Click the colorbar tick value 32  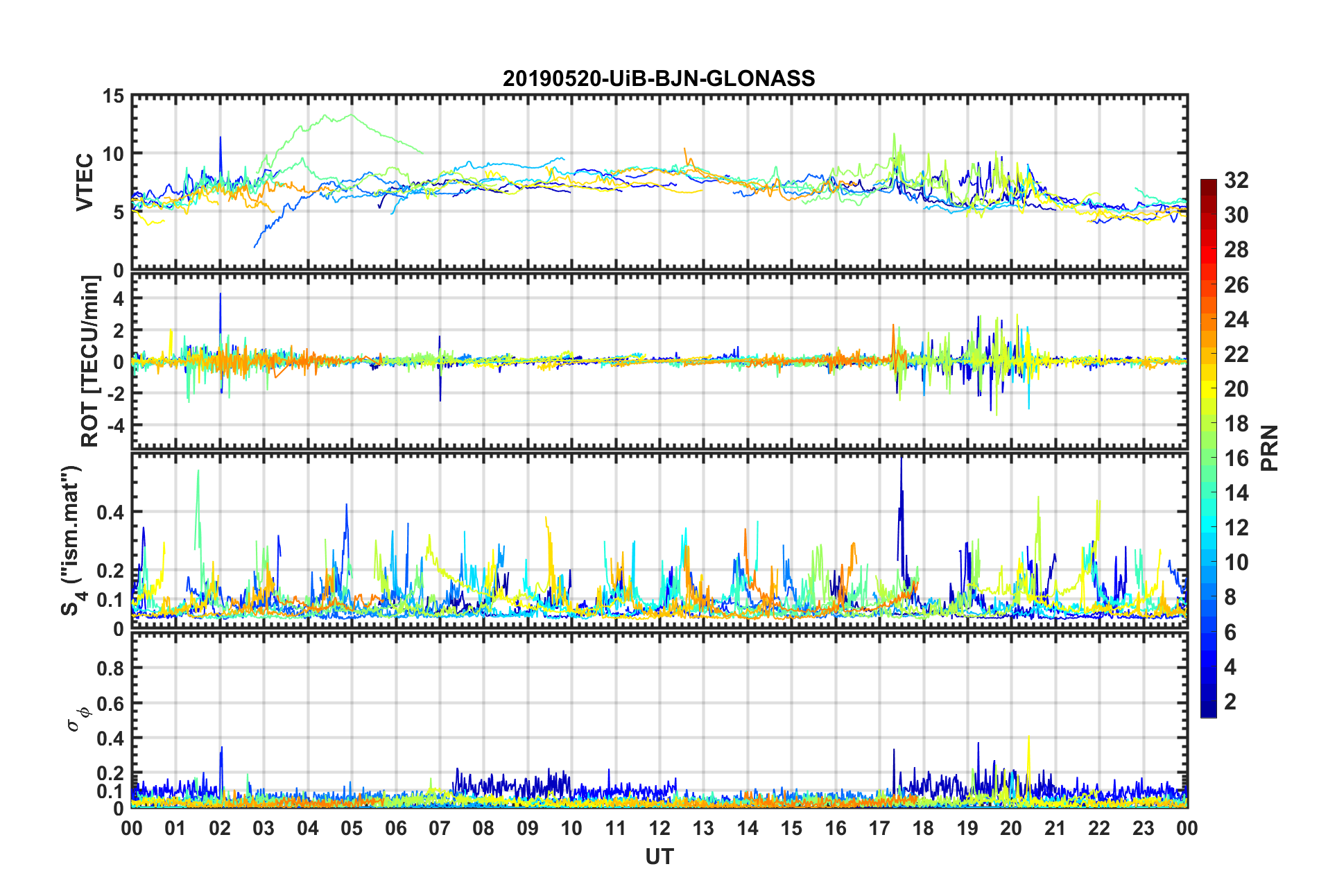pyautogui.click(x=1236, y=180)
